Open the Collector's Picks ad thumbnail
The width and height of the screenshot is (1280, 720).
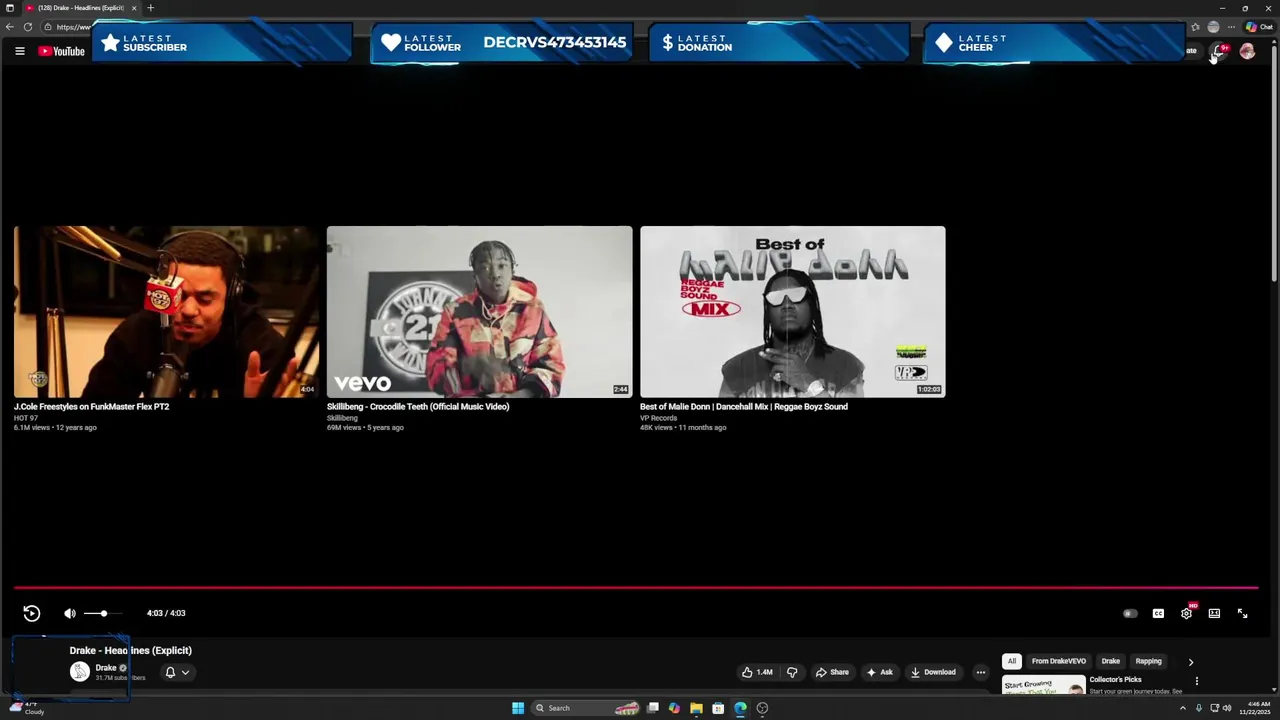[x=1043, y=685]
